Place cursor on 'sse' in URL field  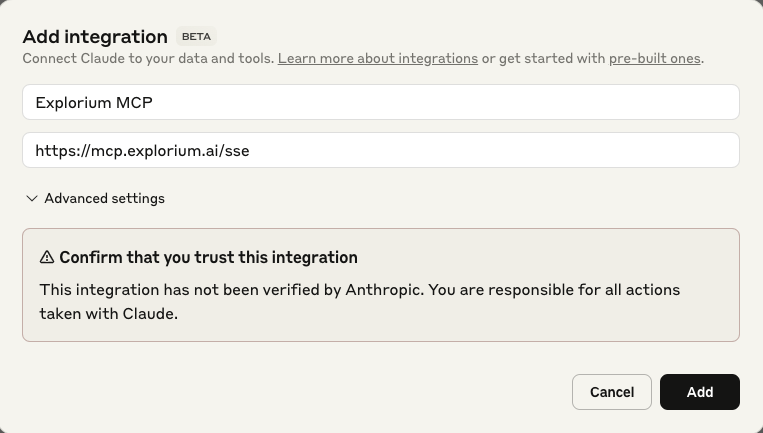[237, 151]
